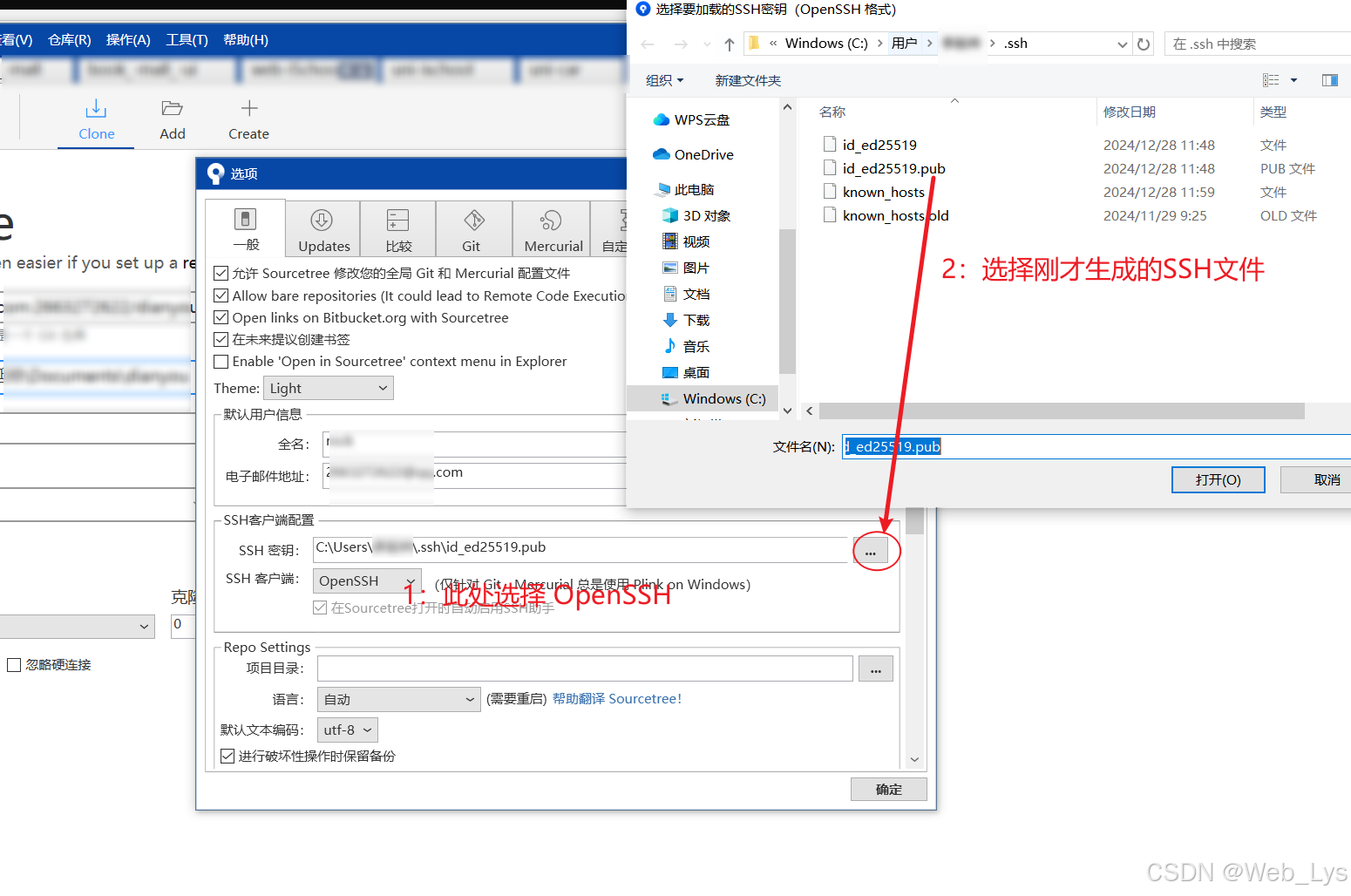Open the 默认文本编码 utf-8 dropdown
The height and width of the screenshot is (896, 1351).
(x=347, y=730)
